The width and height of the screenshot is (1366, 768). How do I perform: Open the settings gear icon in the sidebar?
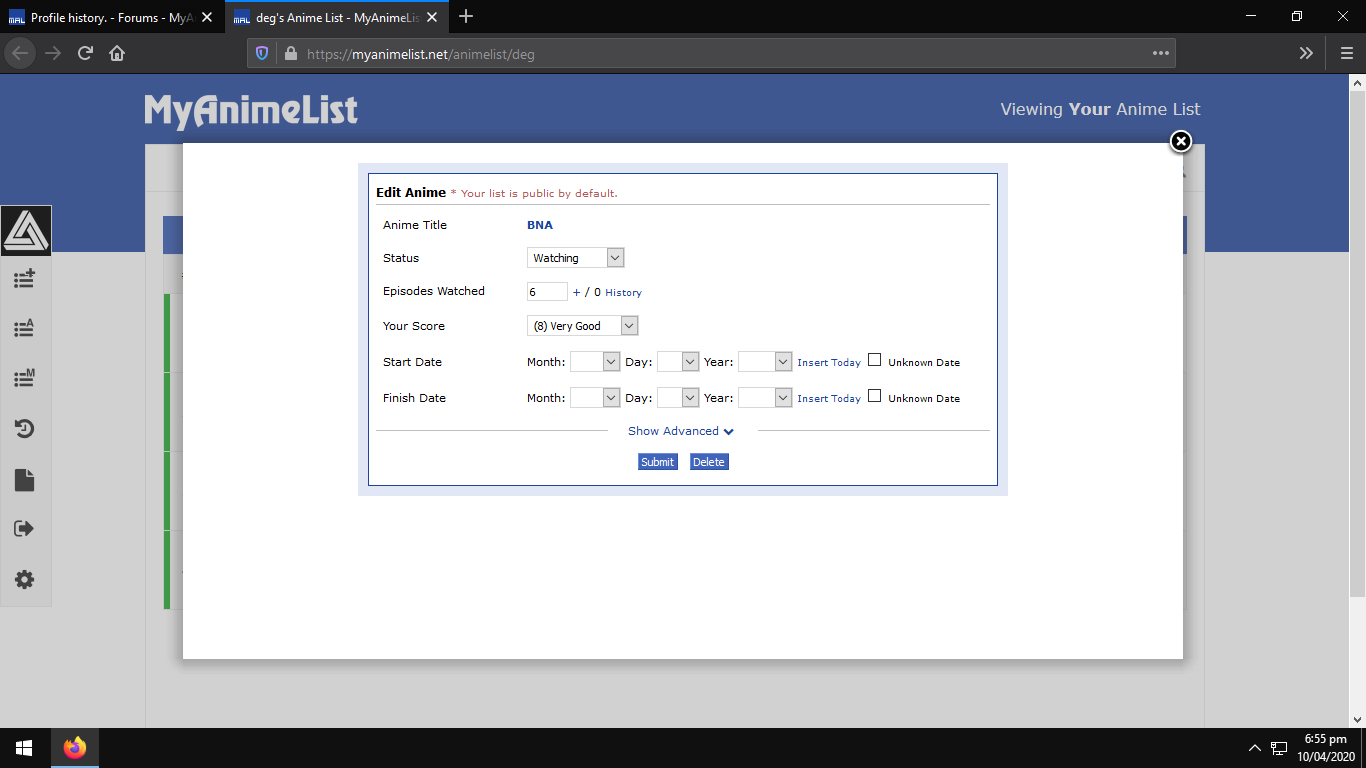click(x=25, y=580)
